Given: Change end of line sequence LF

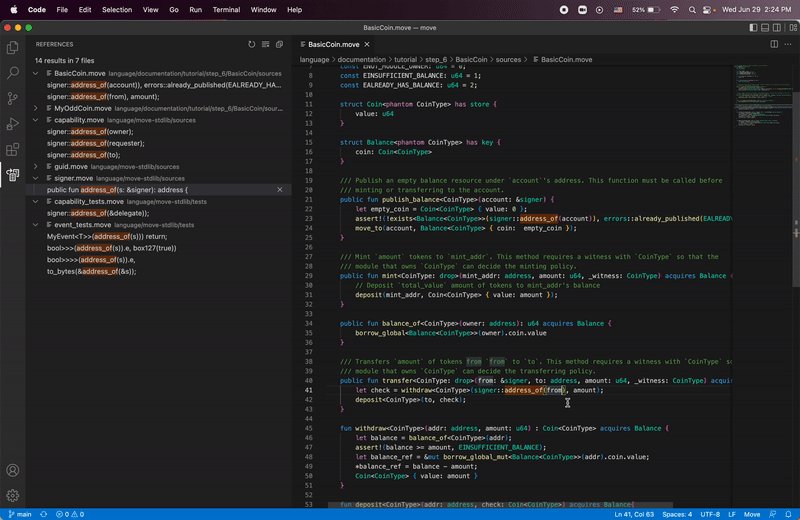Looking at the screenshot, I should click(x=732, y=514).
